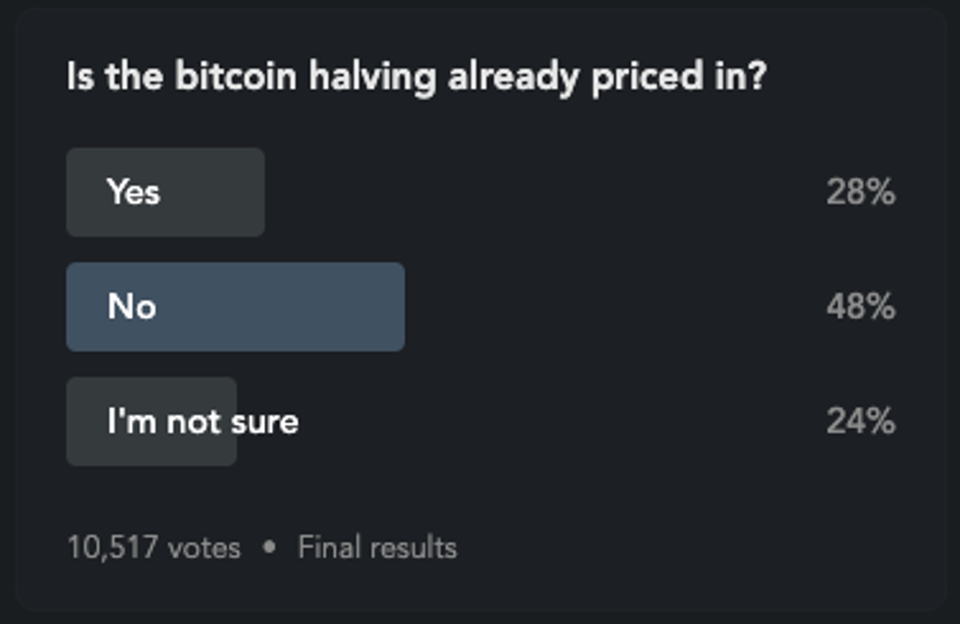Click the Final results label
The width and height of the screenshot is (960, 624).
coord(377,547)
